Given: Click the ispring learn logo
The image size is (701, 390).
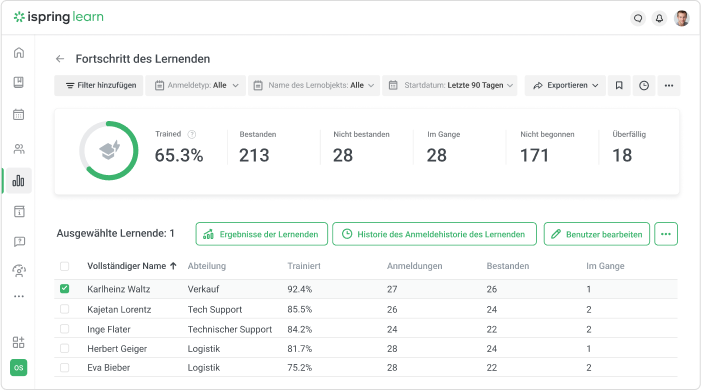Looking at the screenshot, I should click(x=59, y=17).
